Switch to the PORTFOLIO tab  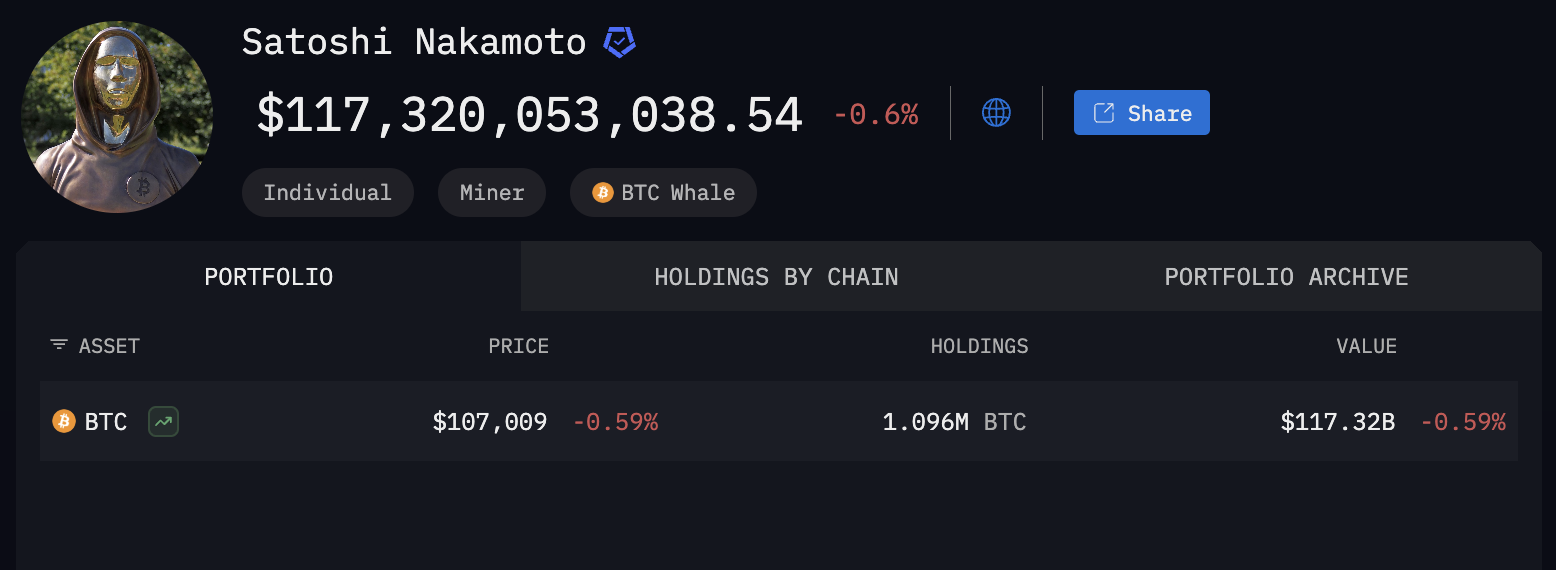269,277
